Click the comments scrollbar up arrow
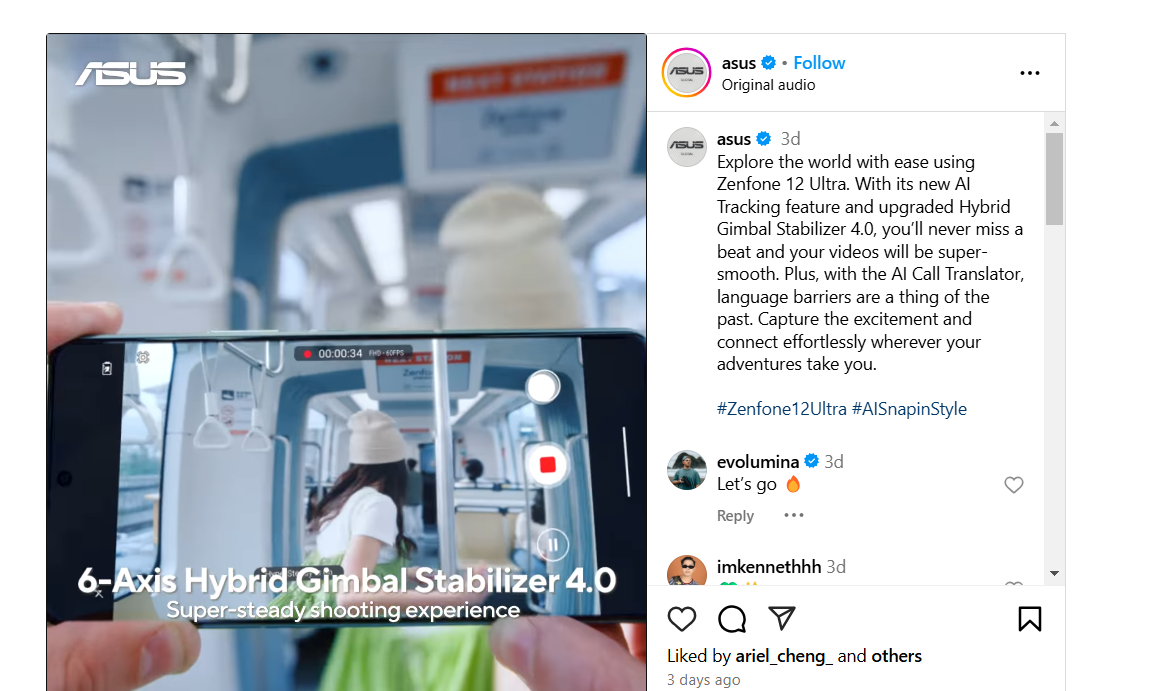Screen dimensions: 1156x691 click(1054, 123)
